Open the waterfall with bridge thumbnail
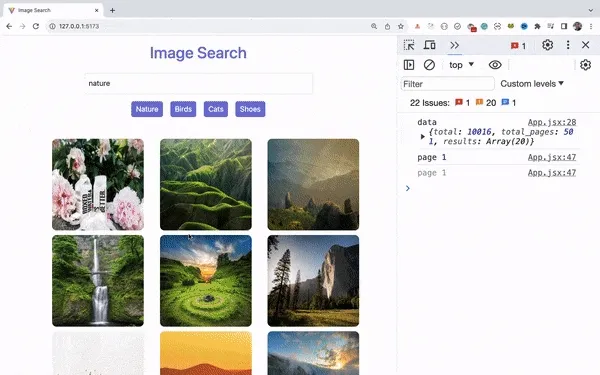600x375 pixels. [x=98, y=281]
